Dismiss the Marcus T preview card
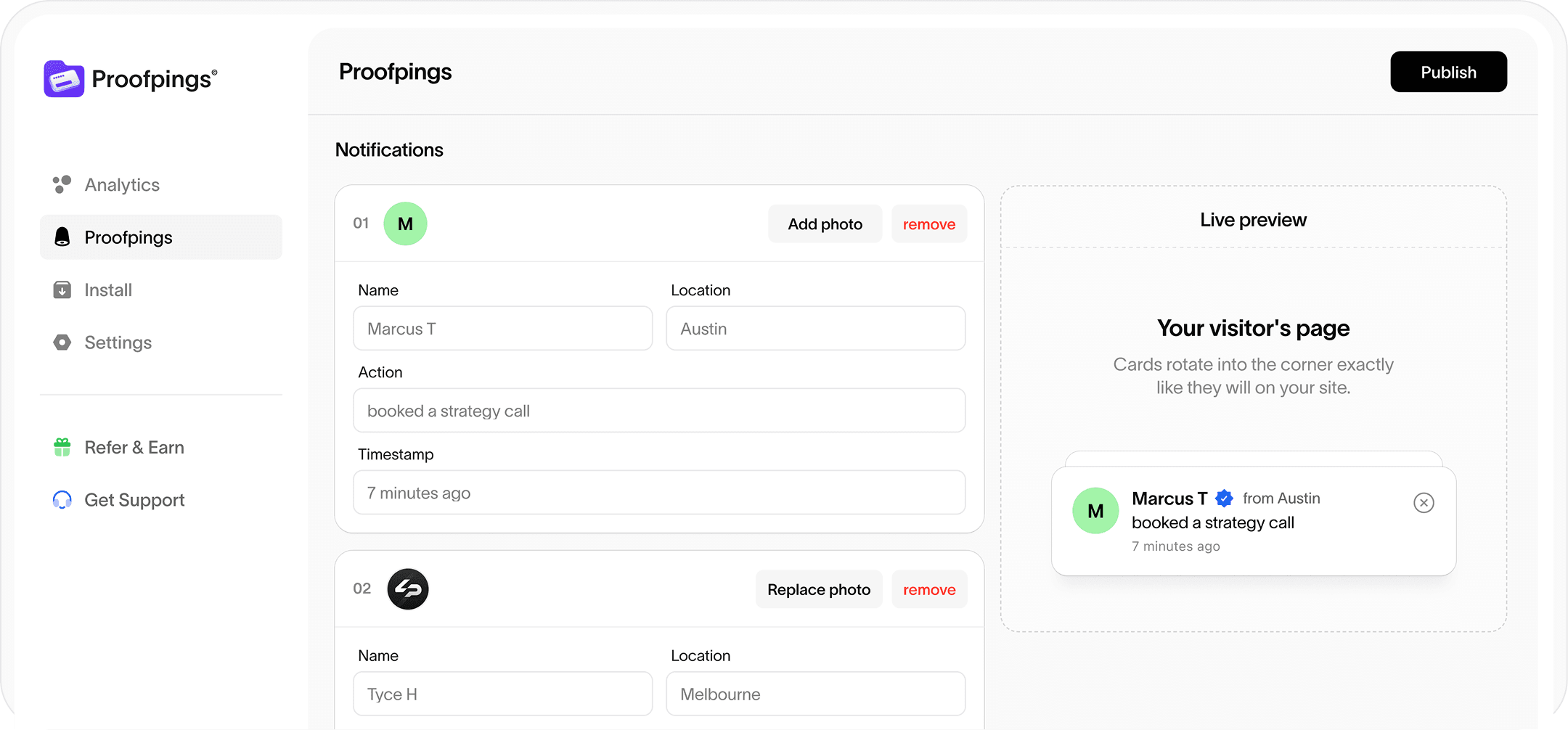The width and height of the screenshot is (1568, 730). tap(1424, 502)
